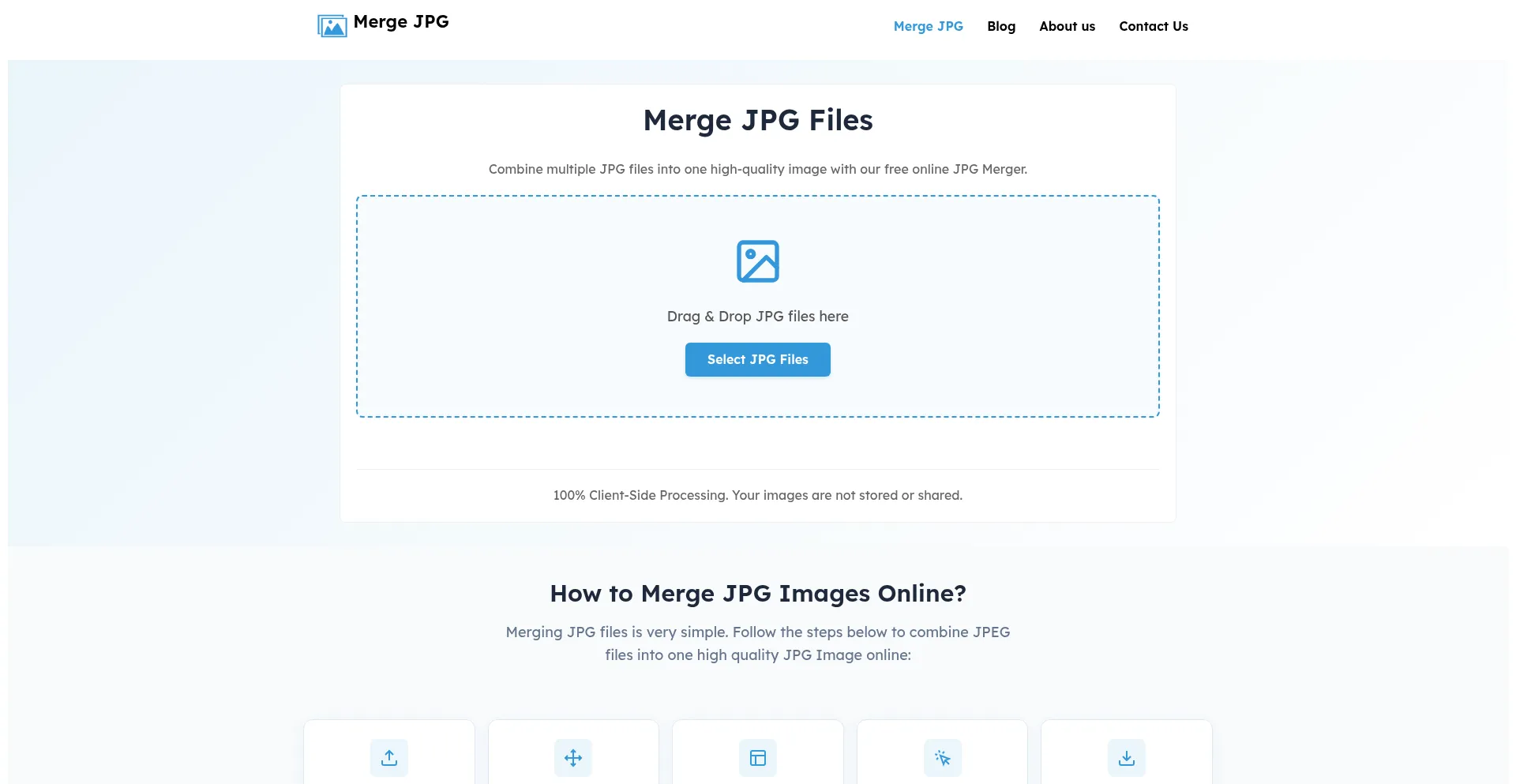Viewport: 1516px width, 784px height.
Task: Click the Merge JPG logo icon
Action: pyautogui.click(x=332, y=25)
